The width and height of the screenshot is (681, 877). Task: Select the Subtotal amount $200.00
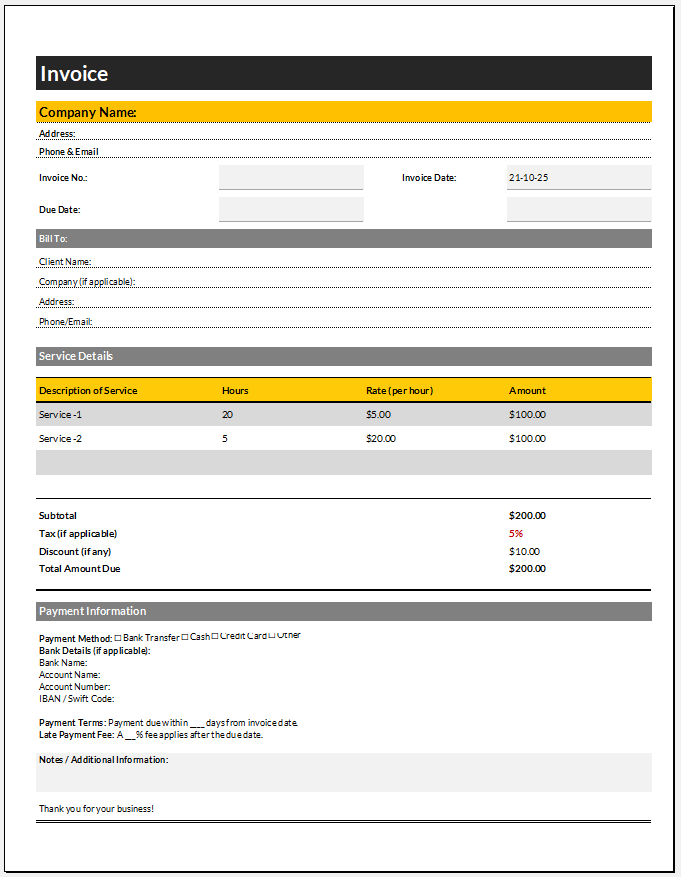tap(527, 516)
